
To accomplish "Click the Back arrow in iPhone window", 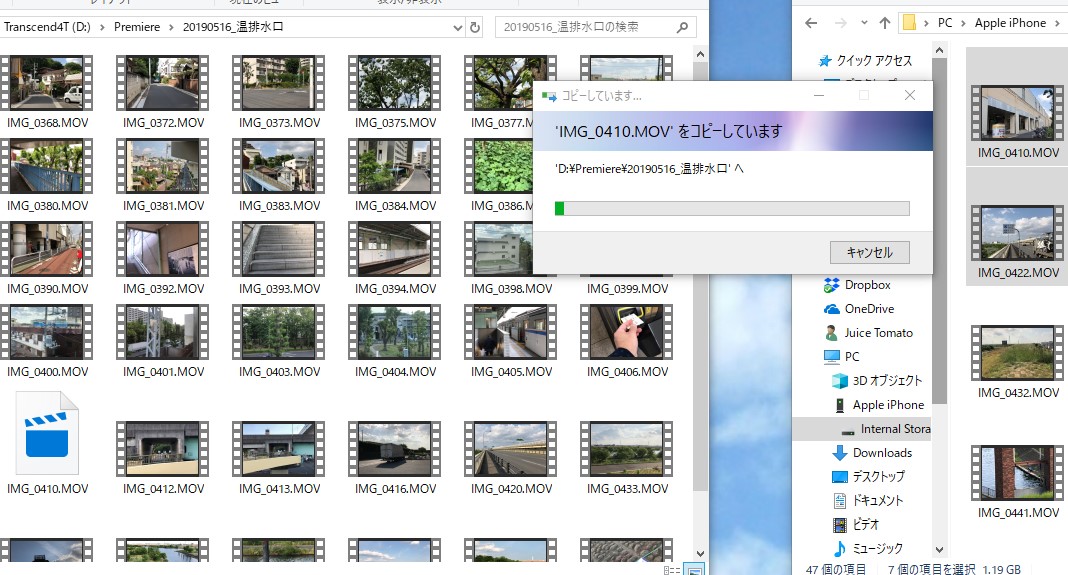I will click(x=811, y=23).
